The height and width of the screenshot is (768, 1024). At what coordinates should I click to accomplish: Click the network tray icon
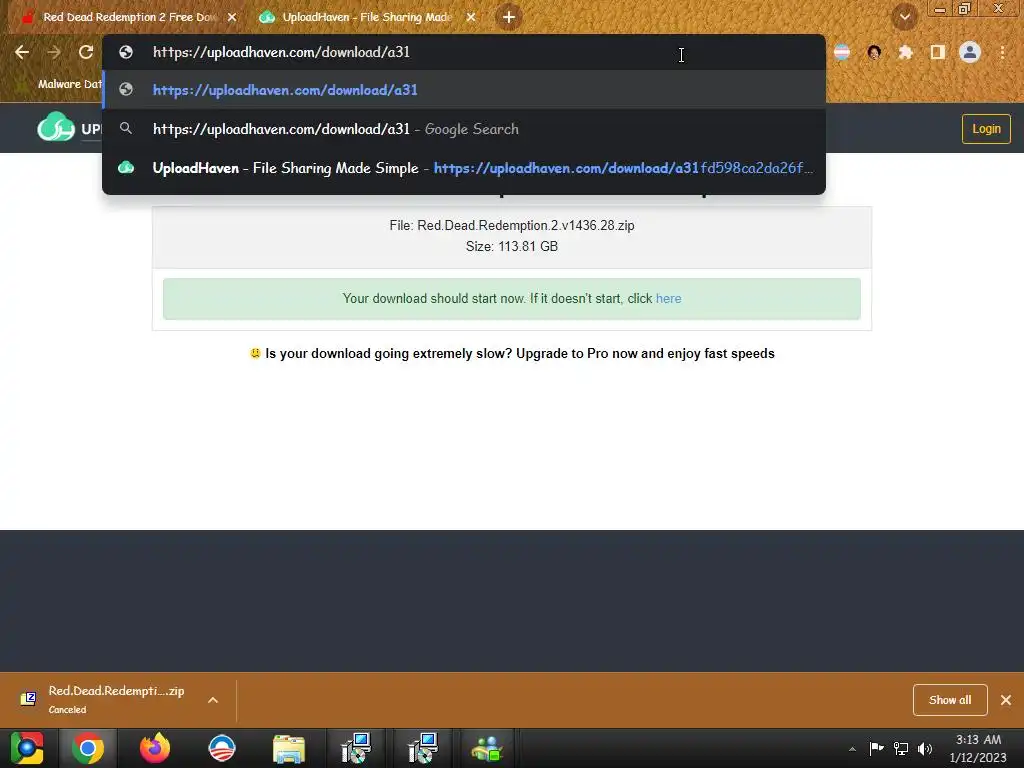(901, 748)
